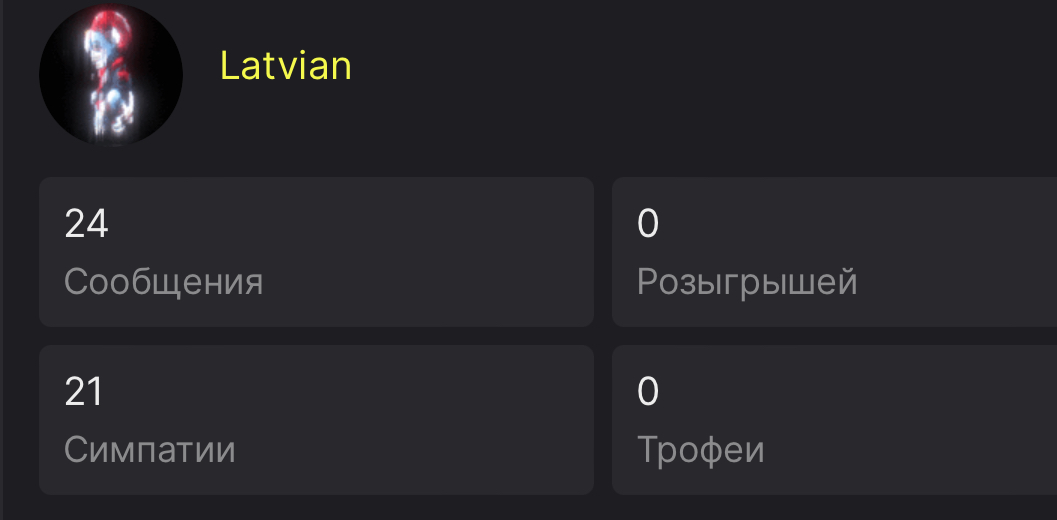The height and width of the screenshot is (520, 1057).
Task: Click the yellow Latvian profile name
Action: (285, 67)
